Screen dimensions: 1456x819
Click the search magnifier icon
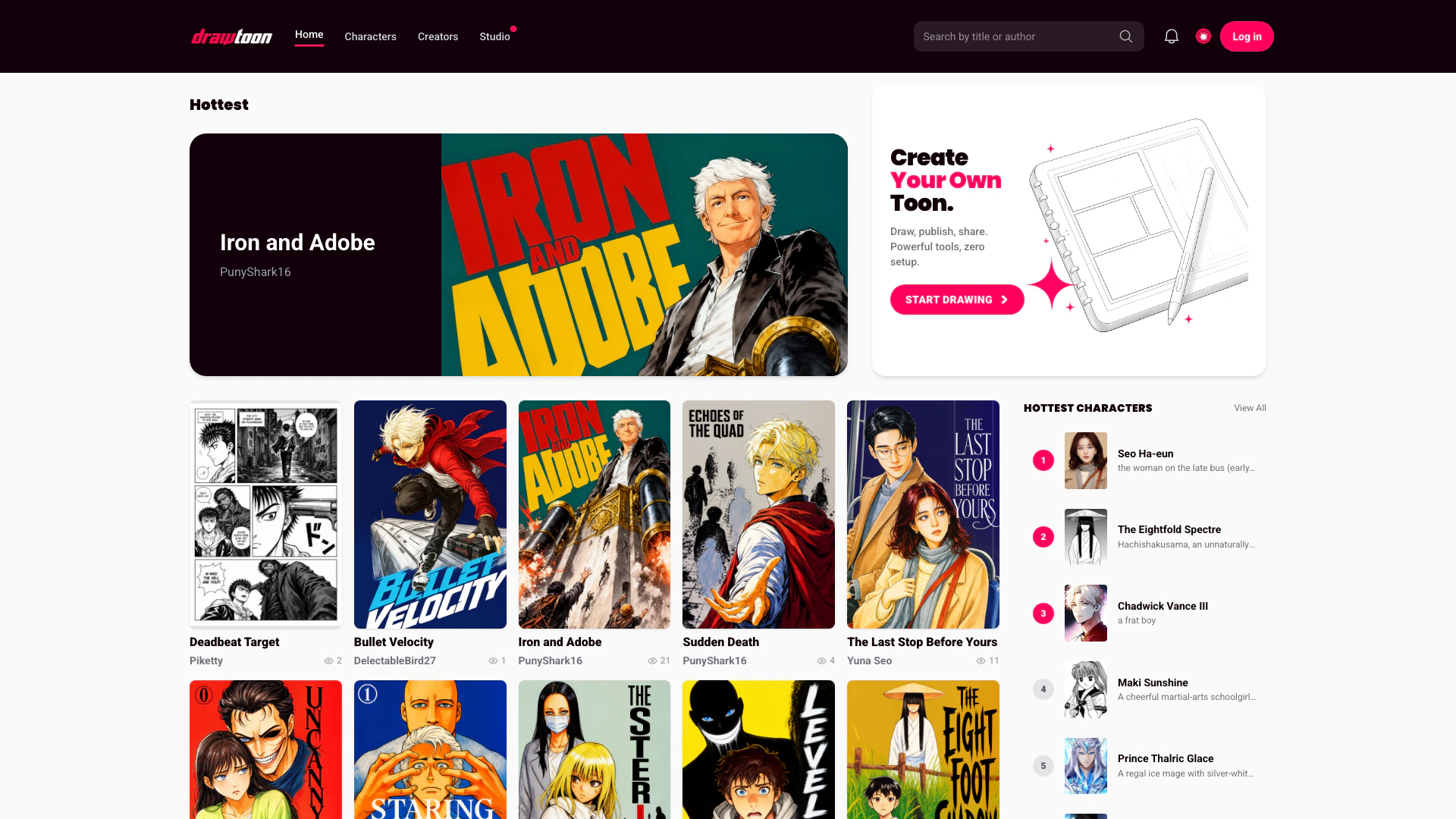(x=1126, y=36)
